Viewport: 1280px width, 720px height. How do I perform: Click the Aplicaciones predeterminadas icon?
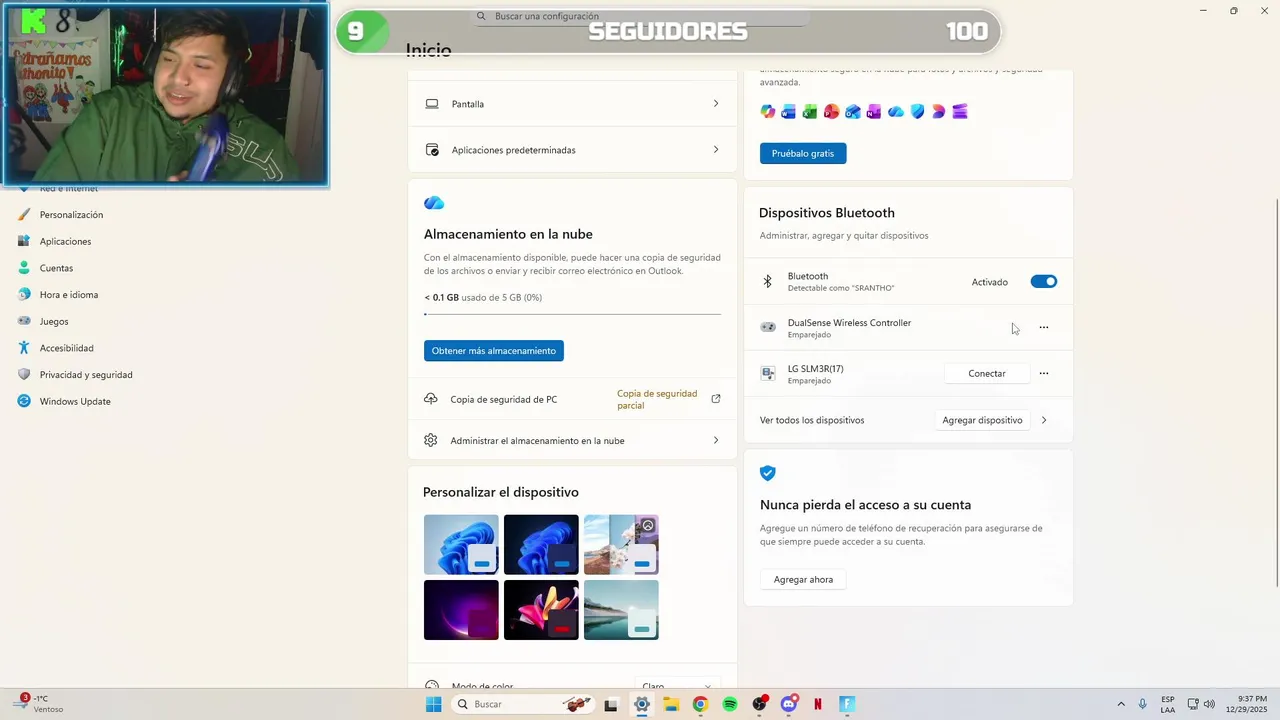pos(432,150)
